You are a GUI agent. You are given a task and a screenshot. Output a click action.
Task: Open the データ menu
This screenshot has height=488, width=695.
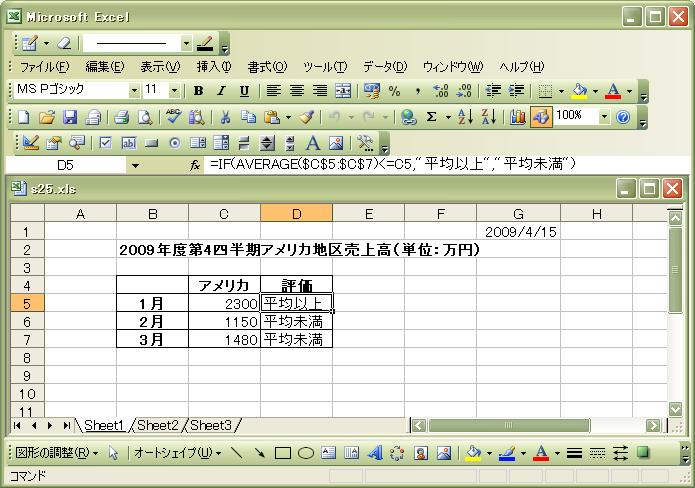point(385,66)
